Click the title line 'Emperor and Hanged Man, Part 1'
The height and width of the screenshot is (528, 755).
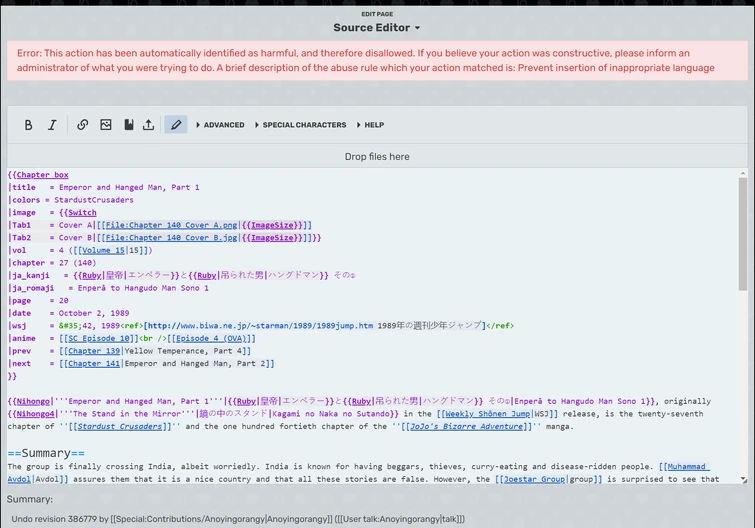pos(129,187)
